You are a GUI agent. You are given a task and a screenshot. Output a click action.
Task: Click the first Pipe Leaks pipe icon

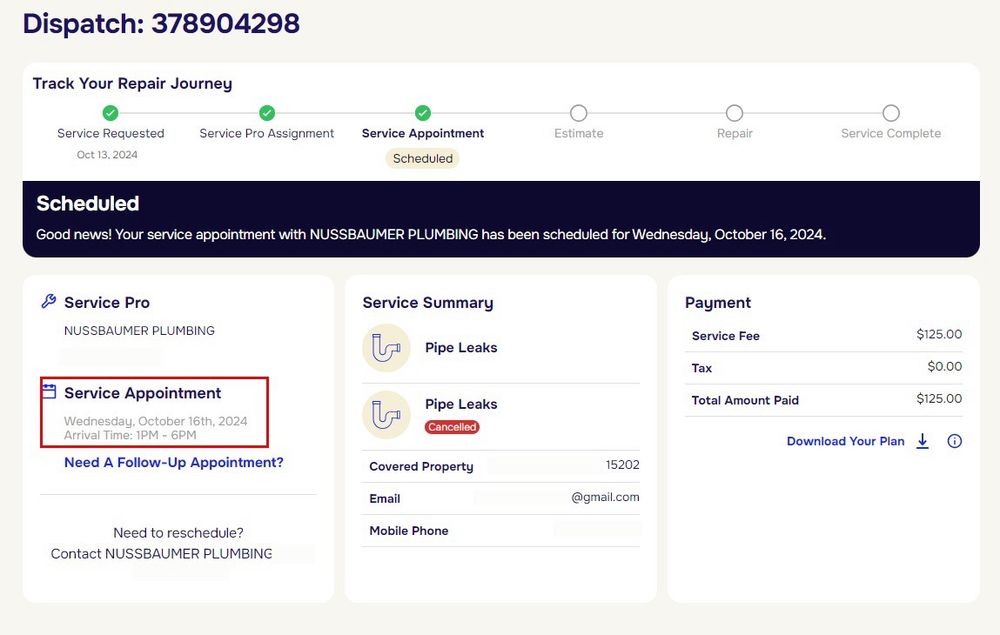tap(386, 348)
